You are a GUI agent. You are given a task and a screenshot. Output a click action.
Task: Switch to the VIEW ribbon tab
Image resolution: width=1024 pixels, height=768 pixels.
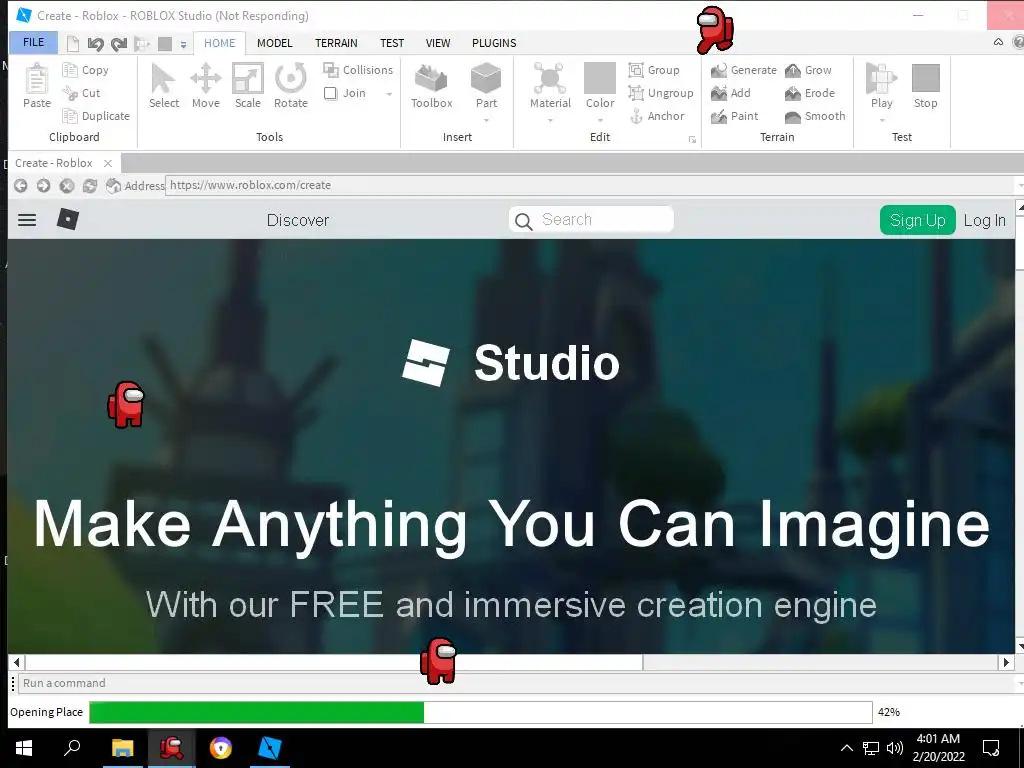pos(438,43)
